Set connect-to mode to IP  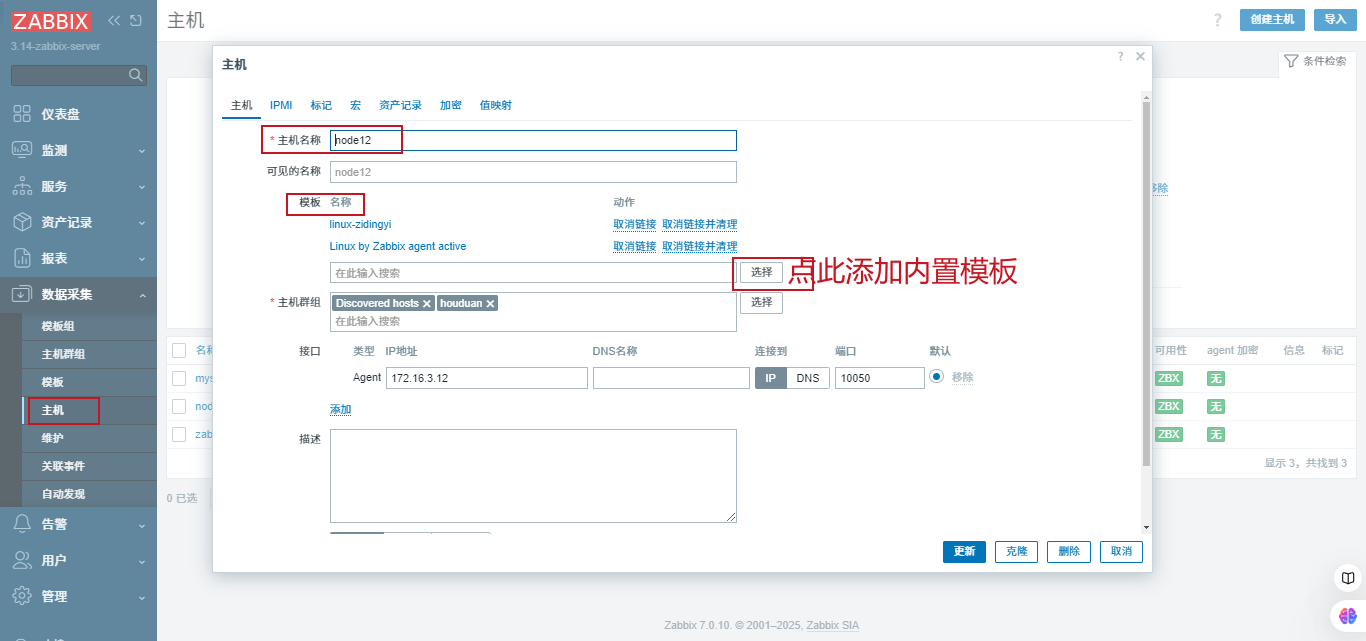771,378
